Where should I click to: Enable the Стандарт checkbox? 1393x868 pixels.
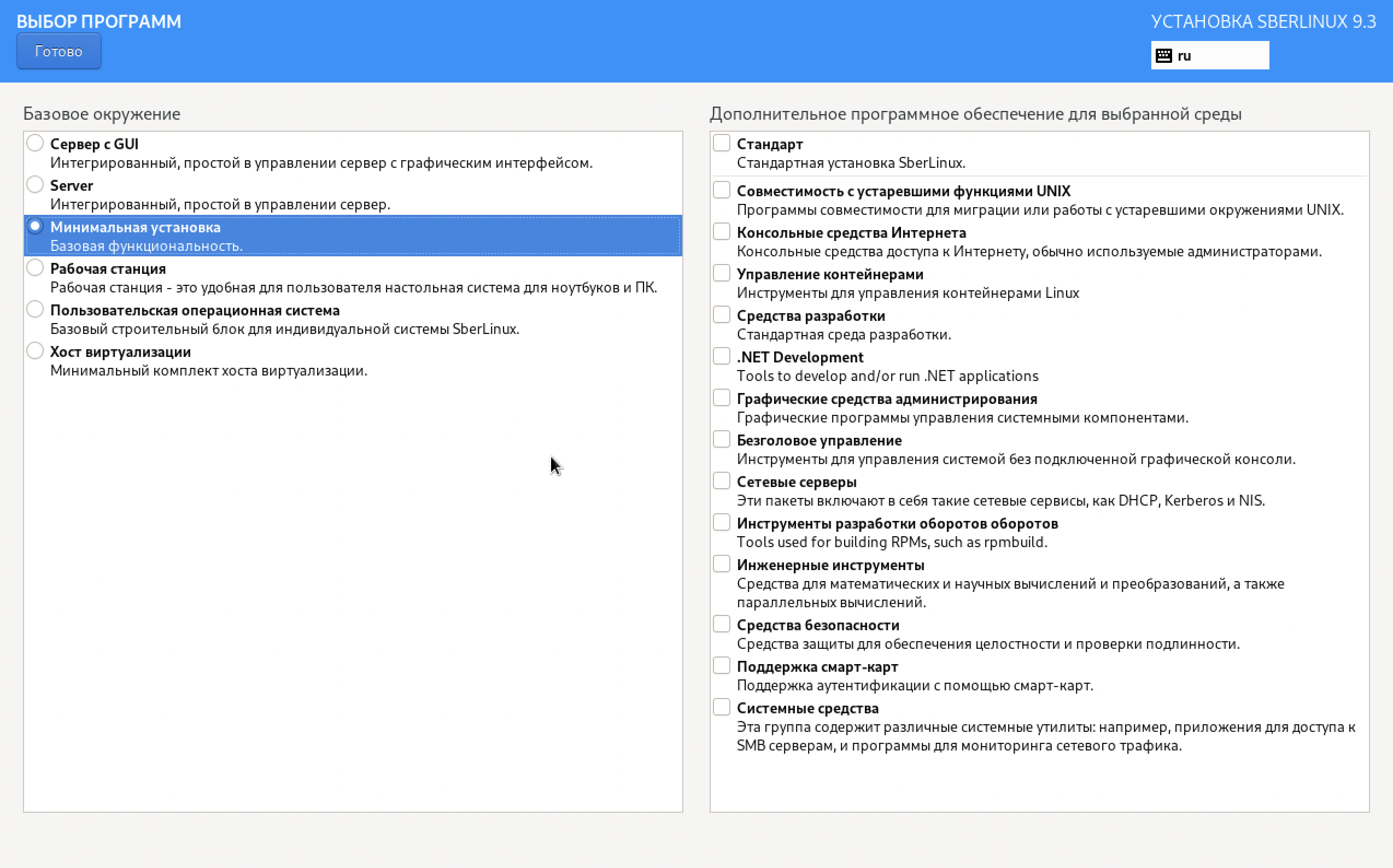click(x=721, y=143)
